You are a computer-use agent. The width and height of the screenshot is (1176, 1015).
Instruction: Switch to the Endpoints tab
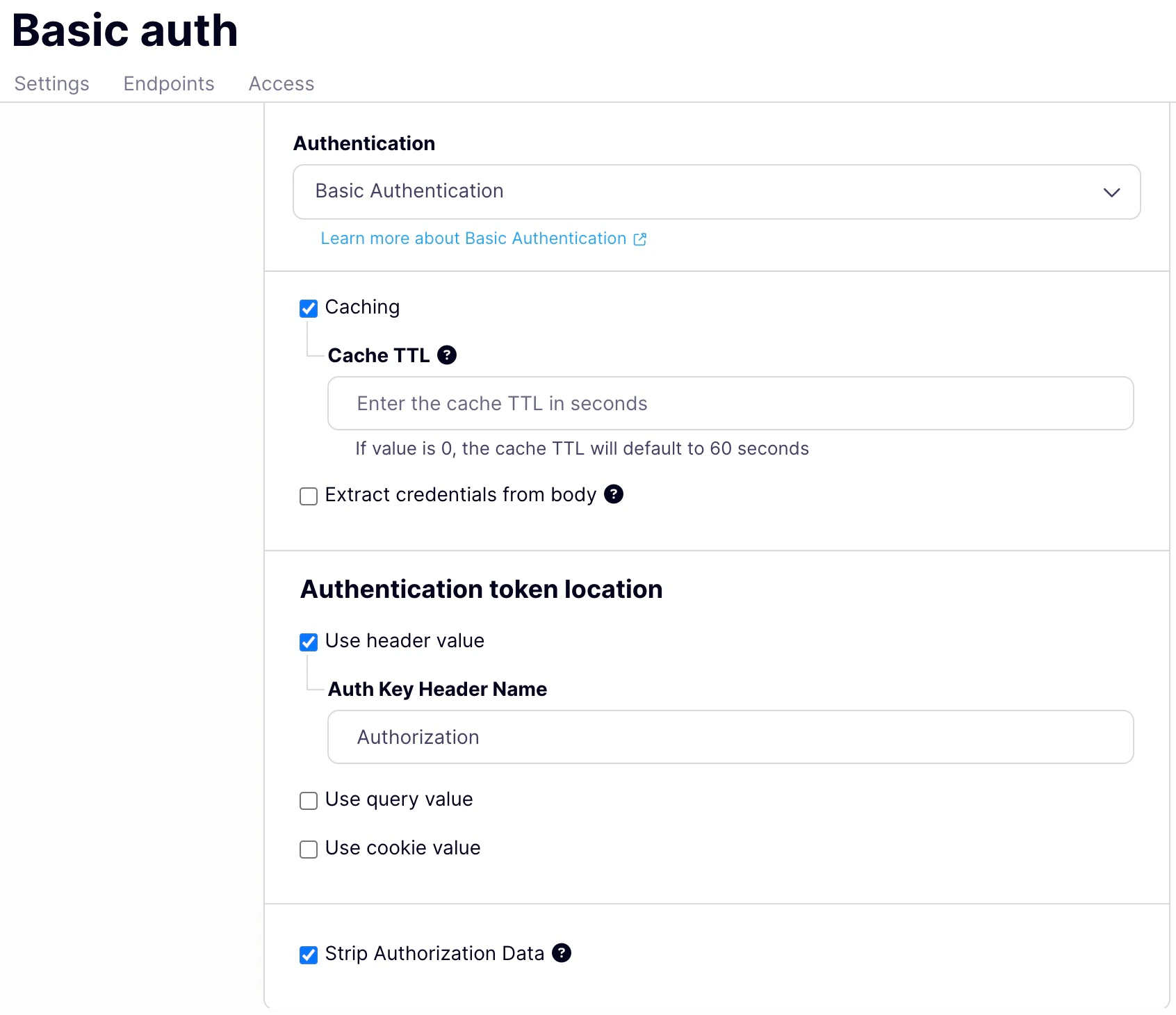pyautogui.click(x=168, y=83)
